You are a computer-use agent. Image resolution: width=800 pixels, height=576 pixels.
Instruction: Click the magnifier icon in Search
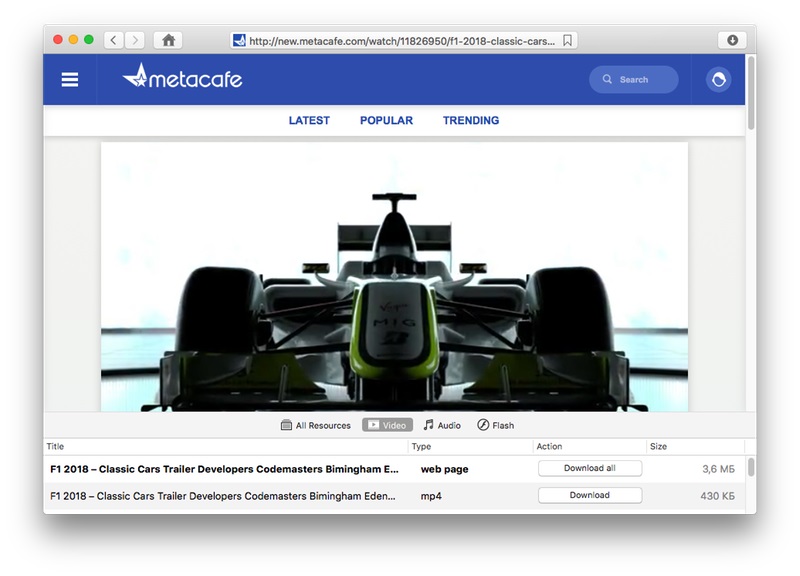[x=607, y=79]
